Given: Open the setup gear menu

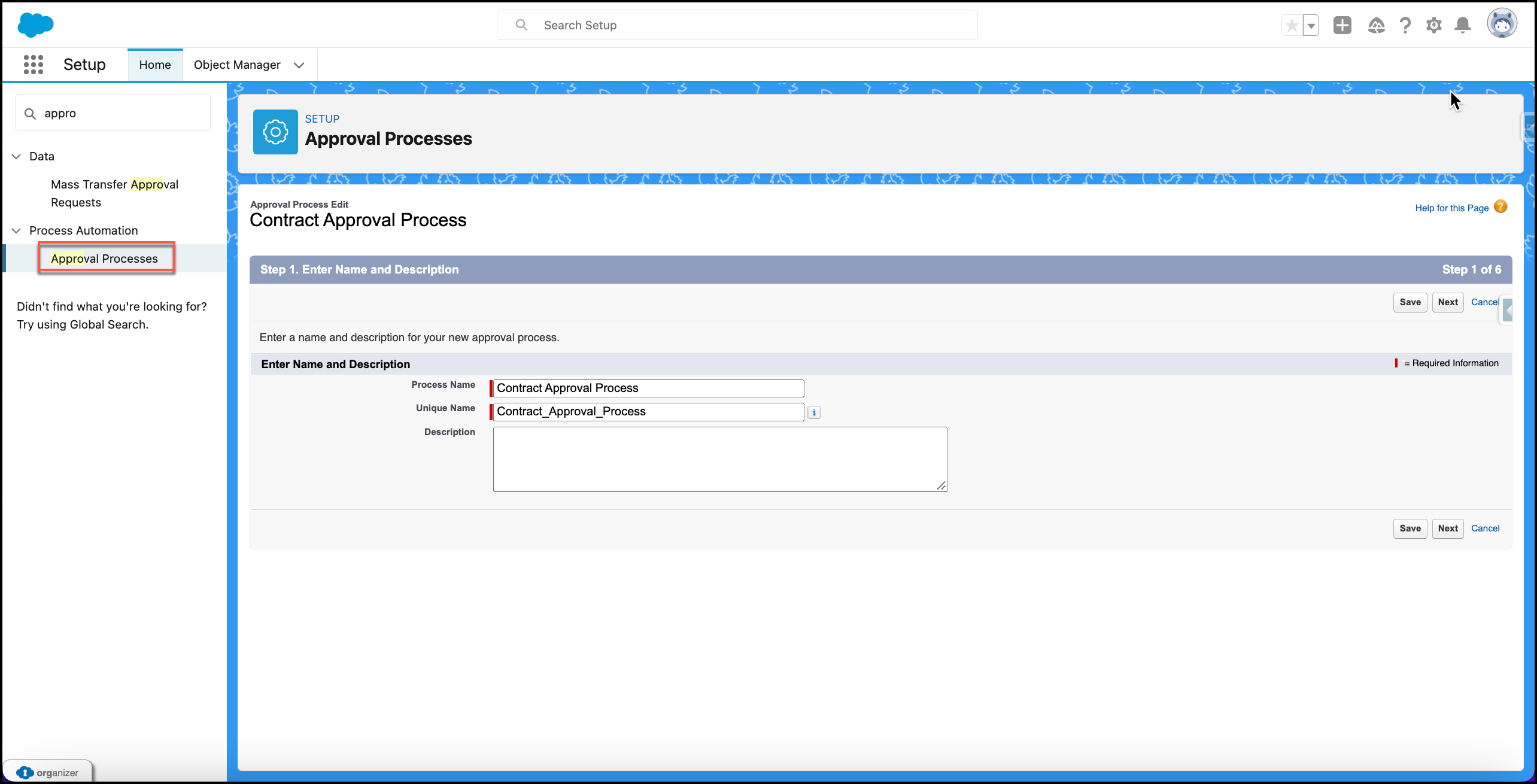Looking at the screenshot, I should coord(1433,25).
